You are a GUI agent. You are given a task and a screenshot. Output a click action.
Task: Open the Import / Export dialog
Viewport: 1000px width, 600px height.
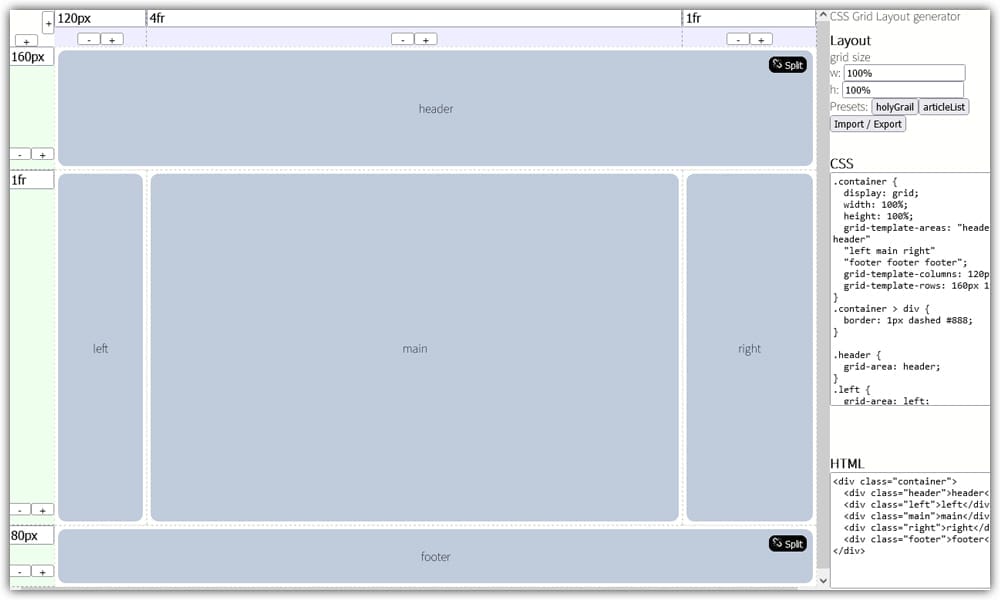pyautogui.click(x=868, y=124)
